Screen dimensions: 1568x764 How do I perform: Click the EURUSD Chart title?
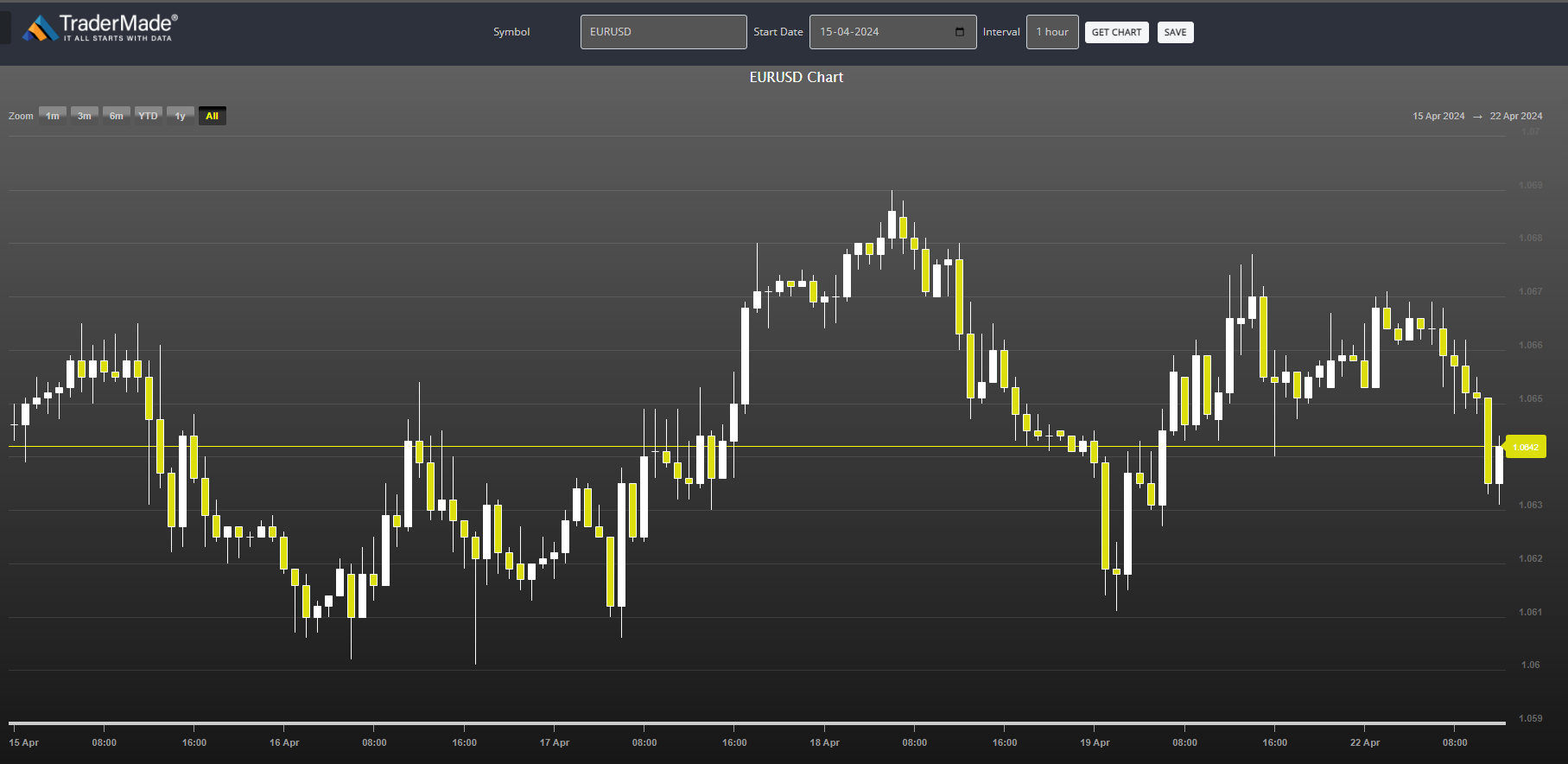tap(797, 77)
